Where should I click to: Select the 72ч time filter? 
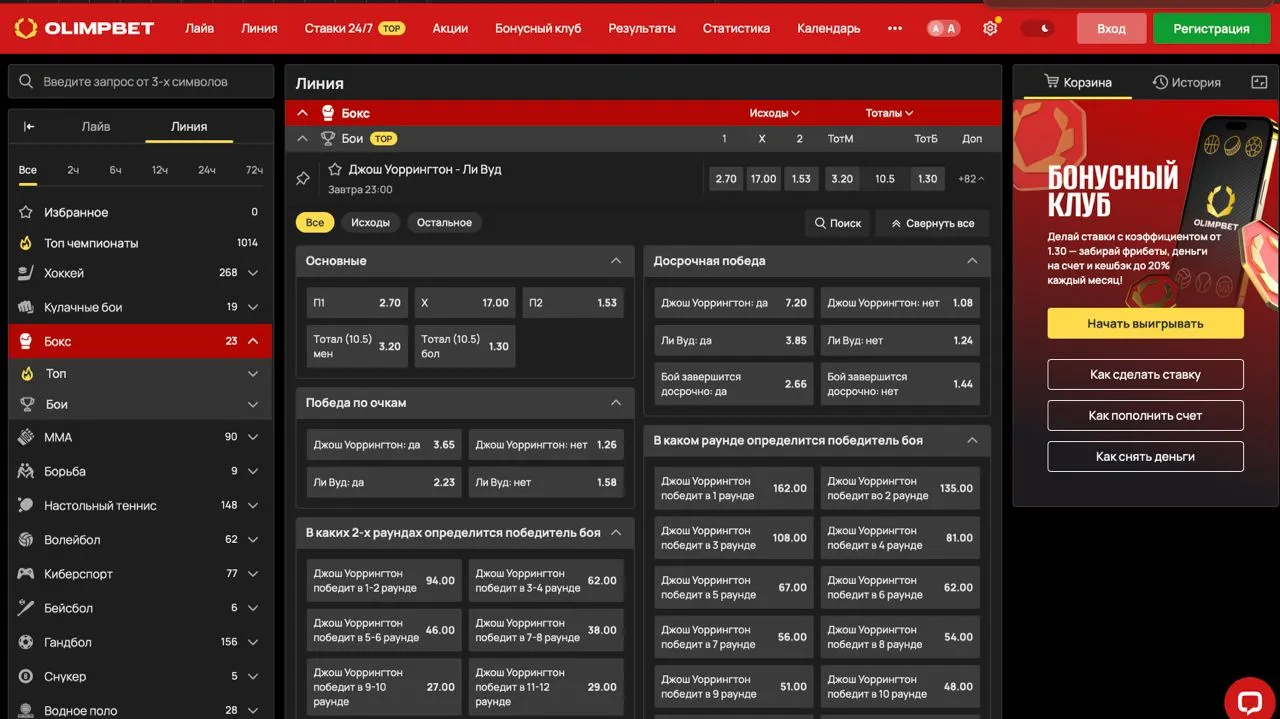click(254, 170)
